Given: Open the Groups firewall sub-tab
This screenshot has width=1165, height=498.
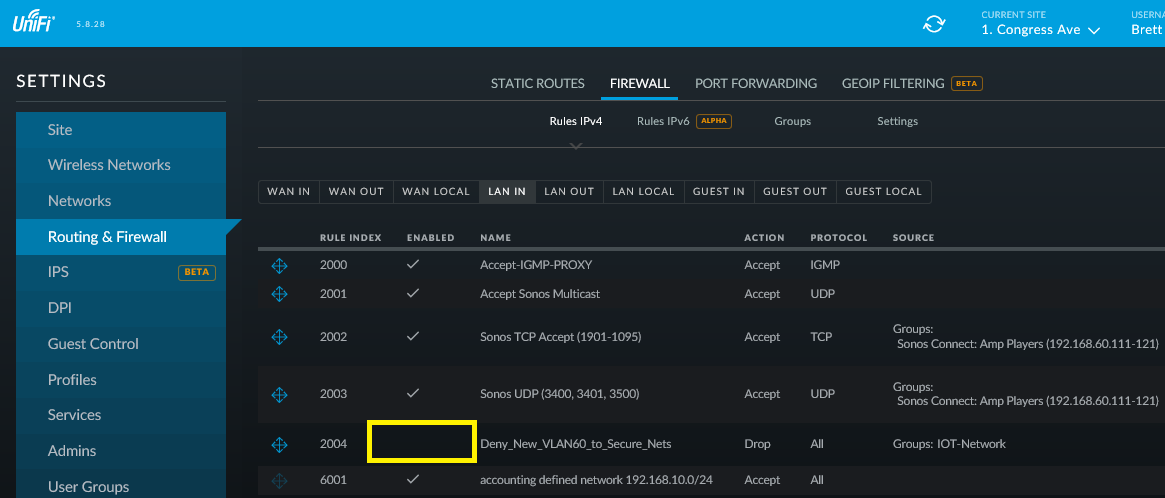Looking at the screenshot, I should click(x=793, y=121).
